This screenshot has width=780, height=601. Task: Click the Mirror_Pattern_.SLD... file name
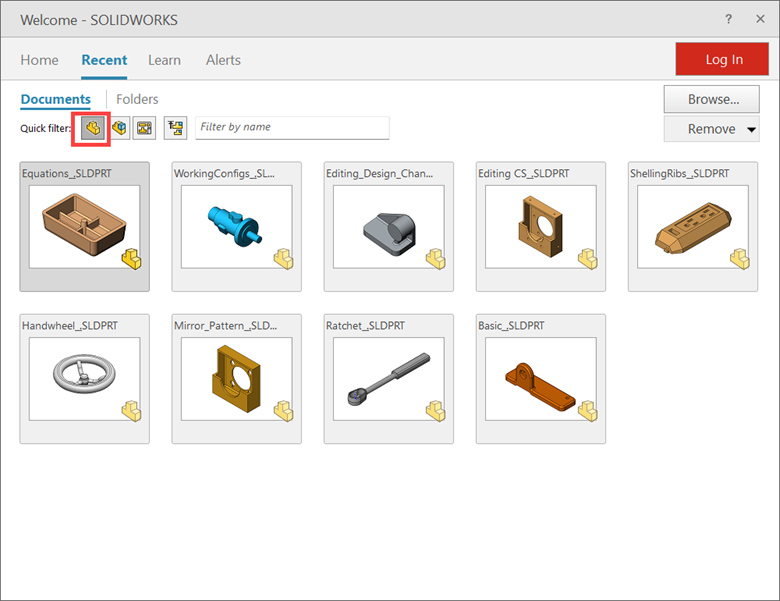click(225, 326)
